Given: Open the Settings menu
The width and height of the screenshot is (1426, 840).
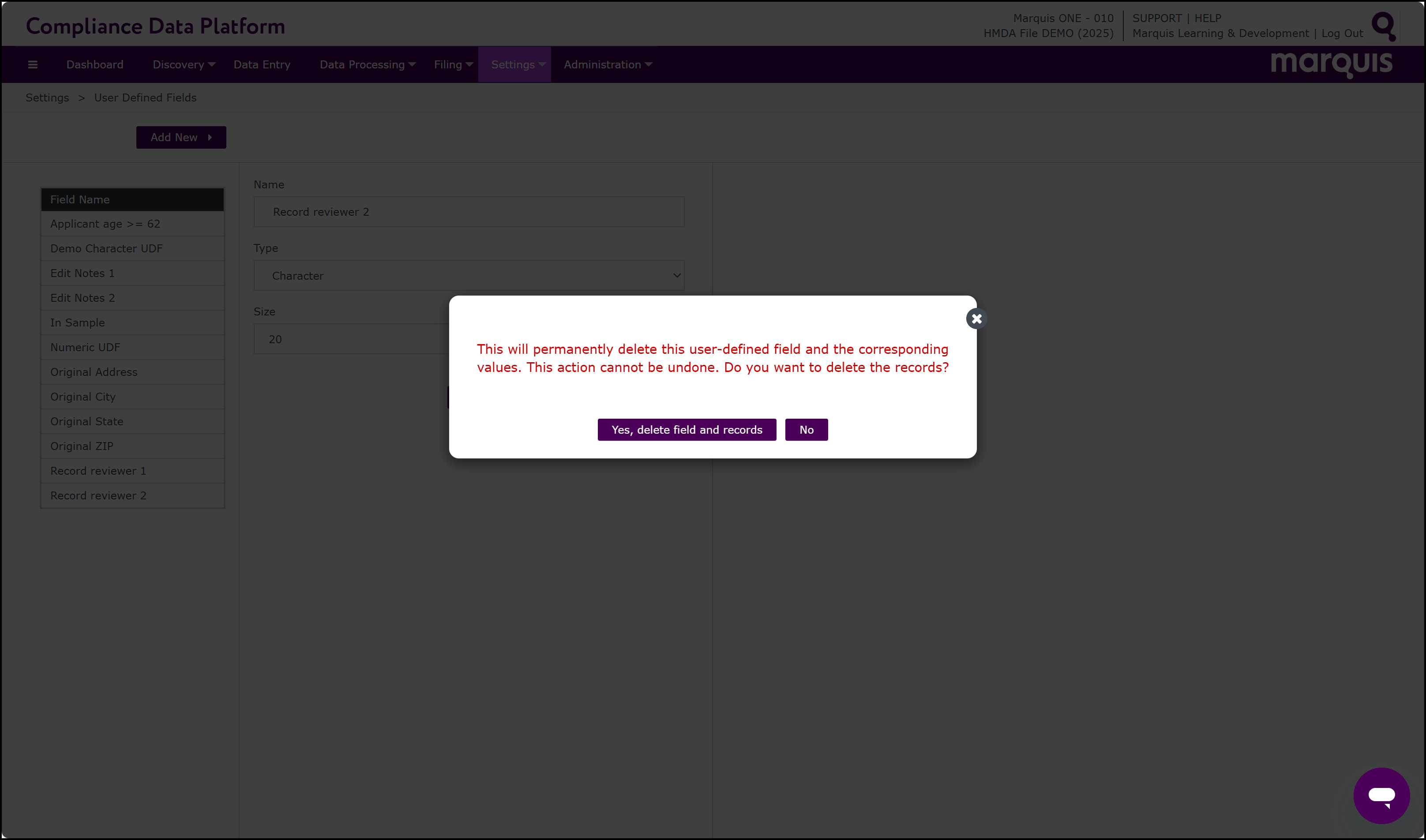Looking at the screenshot, I should [x=514, y=64].
